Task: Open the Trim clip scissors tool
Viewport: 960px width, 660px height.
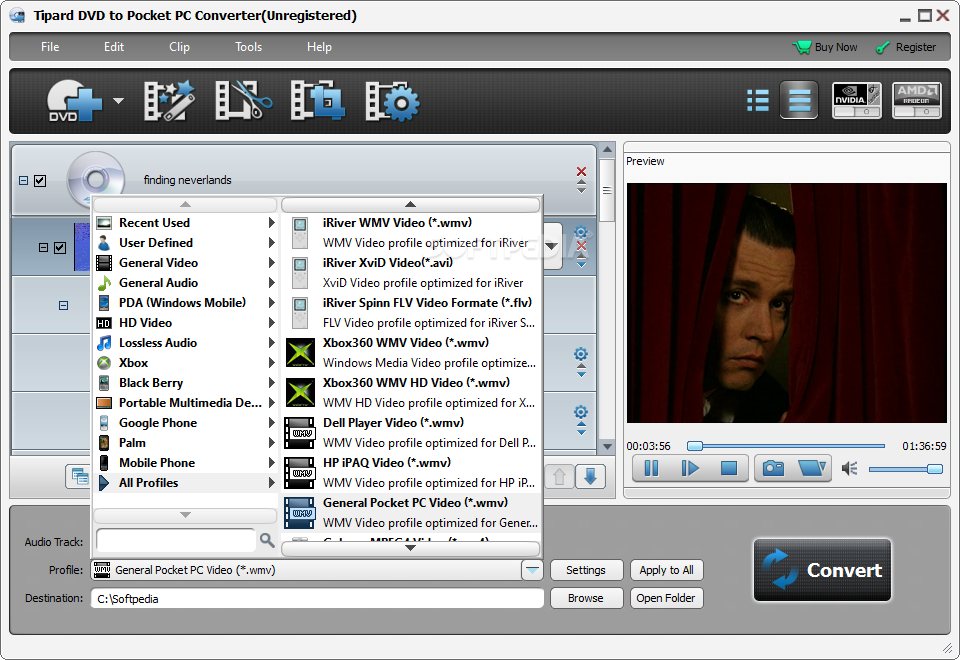Action: point(243,101)
